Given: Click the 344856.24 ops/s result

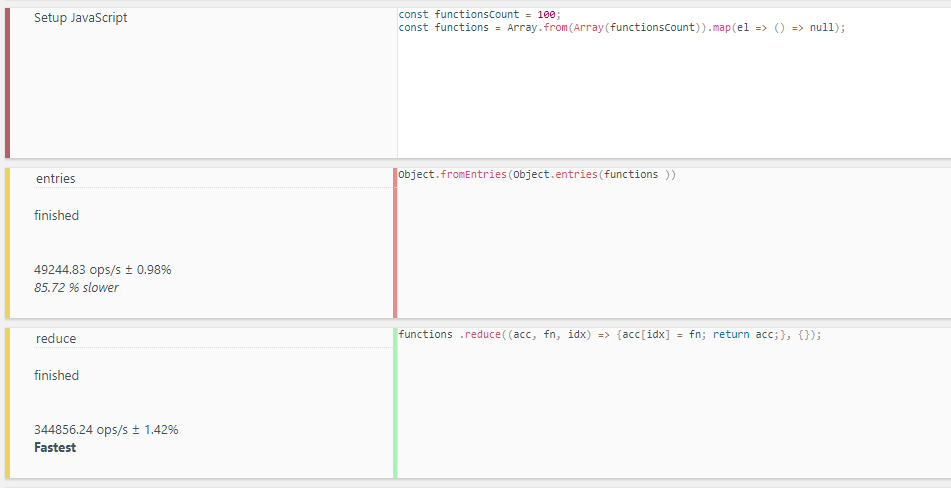Looking at the screenshot, I should click(x=106, y=430).
